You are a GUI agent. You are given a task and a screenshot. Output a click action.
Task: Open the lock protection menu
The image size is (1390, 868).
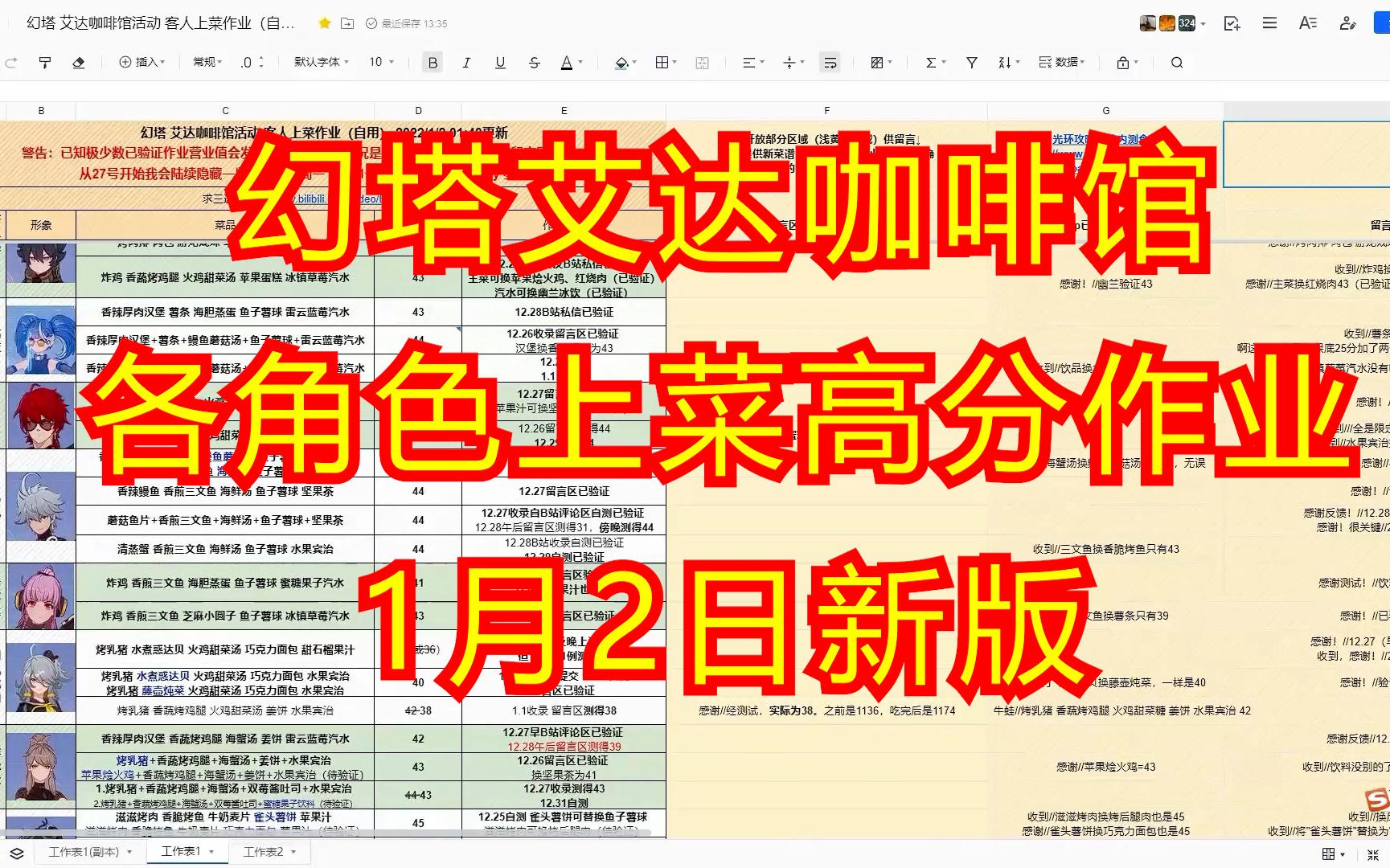[x=1127, y=63]
